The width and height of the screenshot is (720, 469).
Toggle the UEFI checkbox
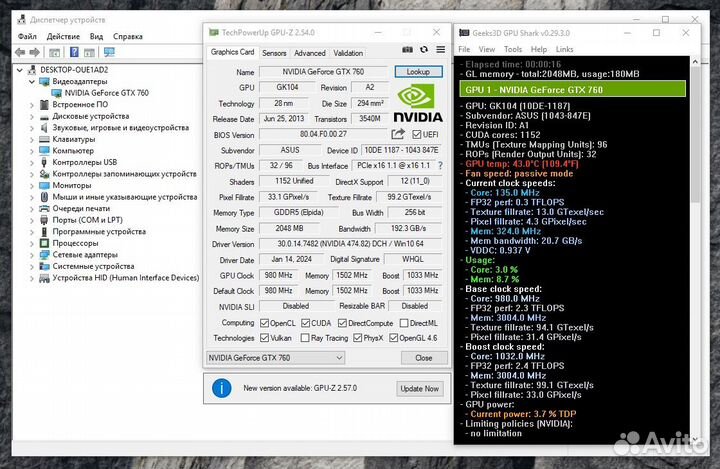pos(416,134)
